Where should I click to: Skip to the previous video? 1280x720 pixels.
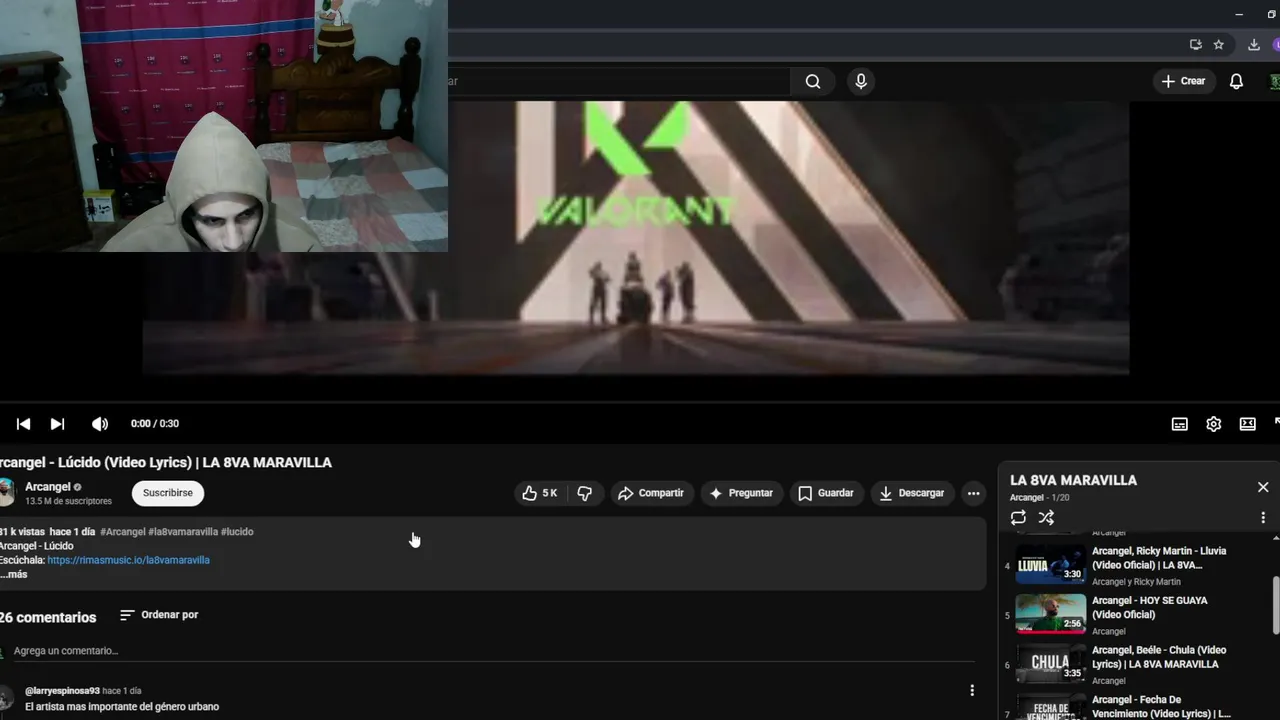pos(23,424)
